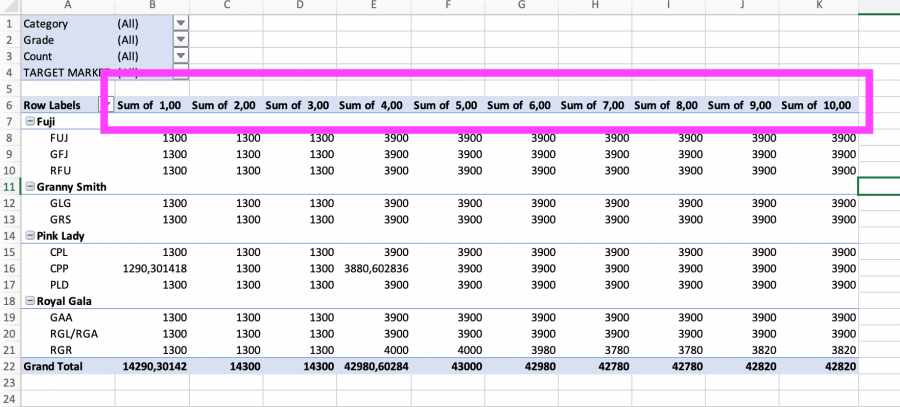This screenshot has height=407, width=900.
Task: Click the 3980 value in RGR row
Action: point(543,350)
